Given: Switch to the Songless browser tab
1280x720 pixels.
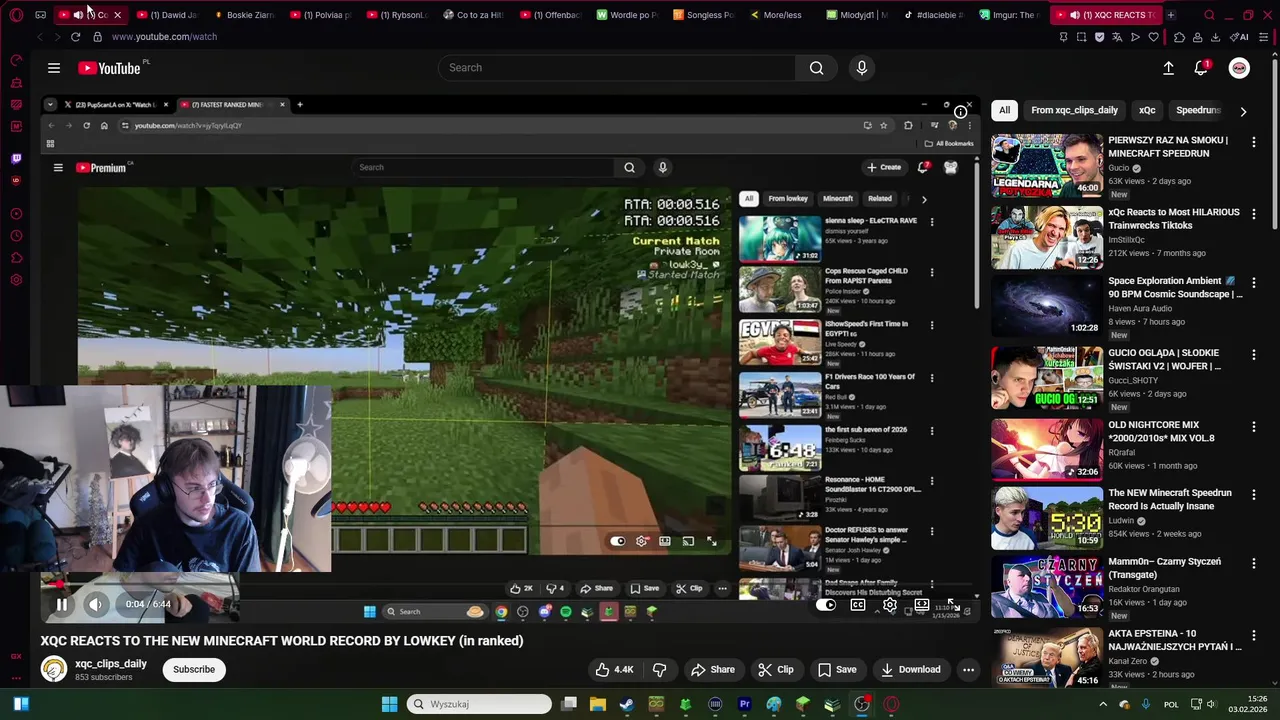Looking at the screenshot, I should (x=703, y=15).
